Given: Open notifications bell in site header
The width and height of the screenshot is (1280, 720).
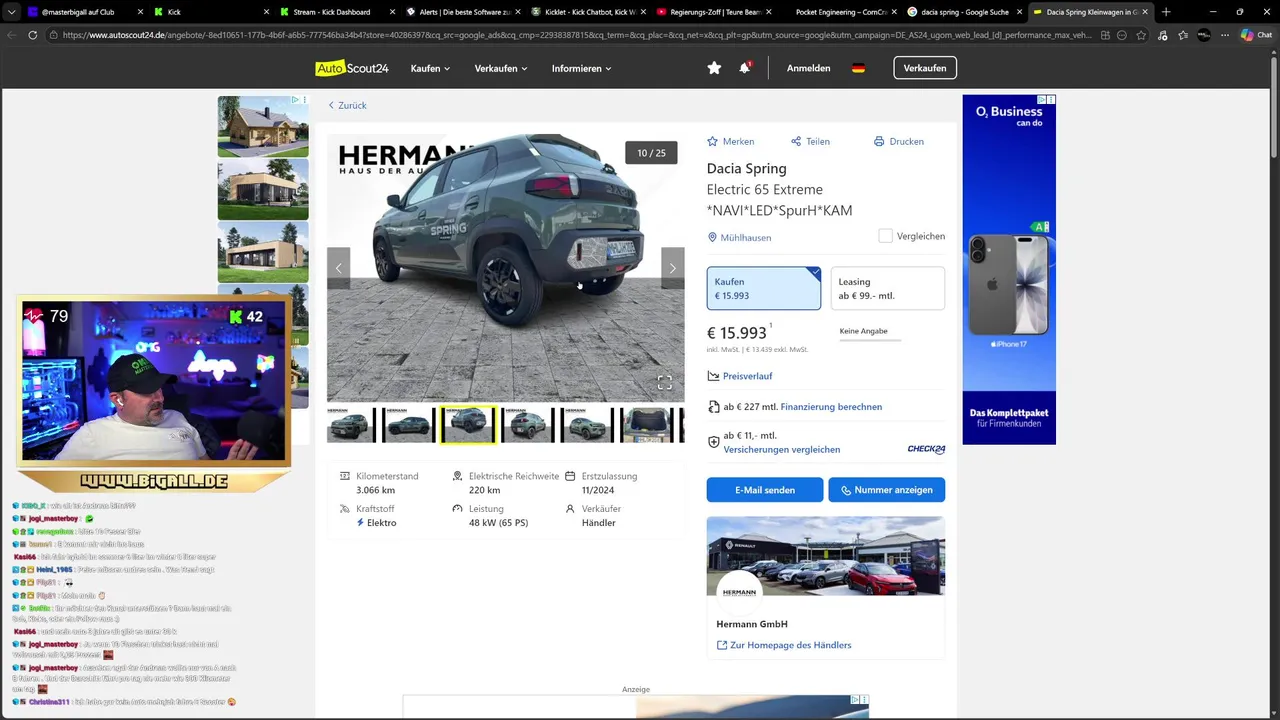Looking at the screenshot, I should tap(744, 68).
